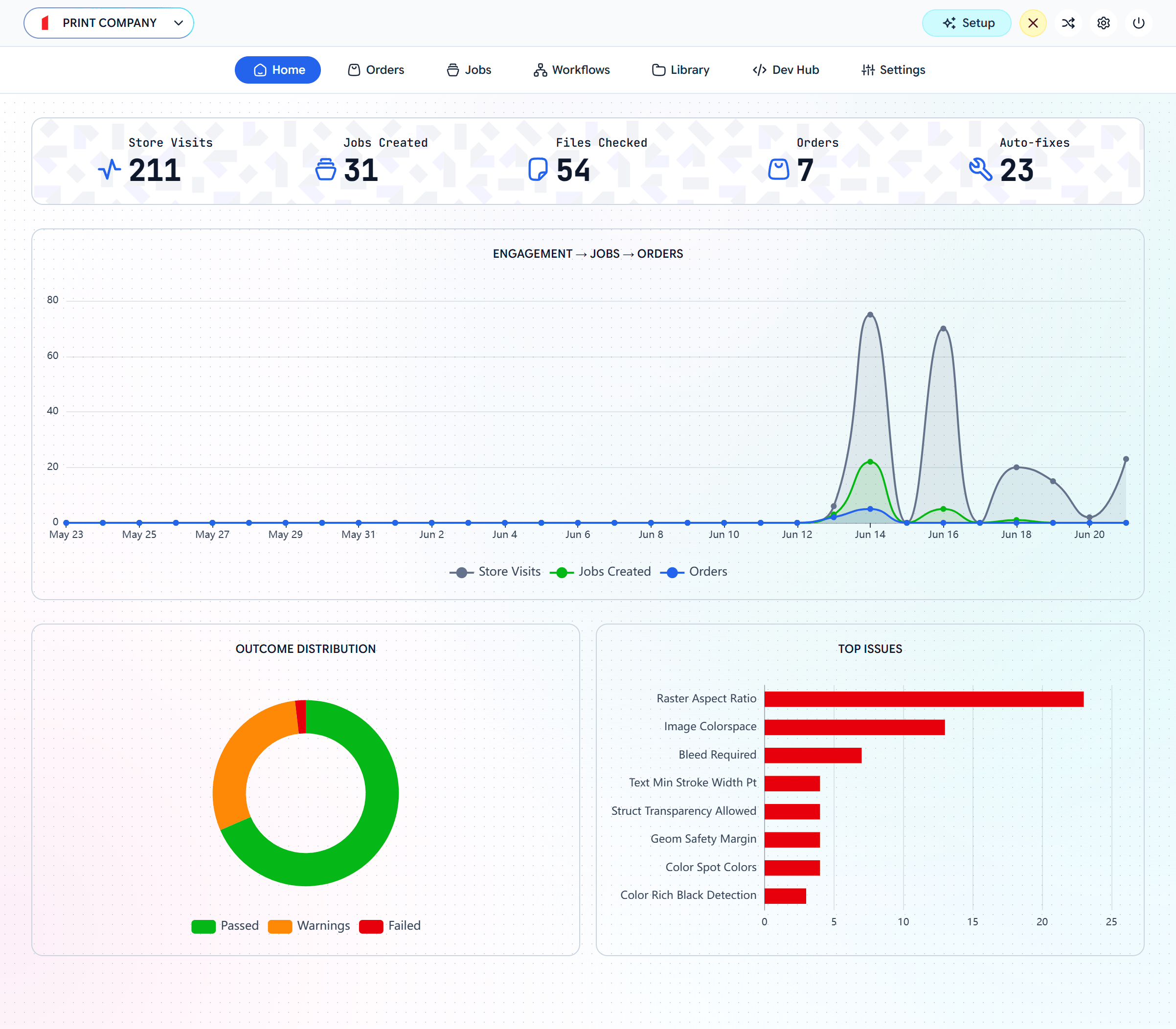Screen dimensions: 1176x1029
Task: Switch to the Jobs tab
Action: tap(469, 70)
